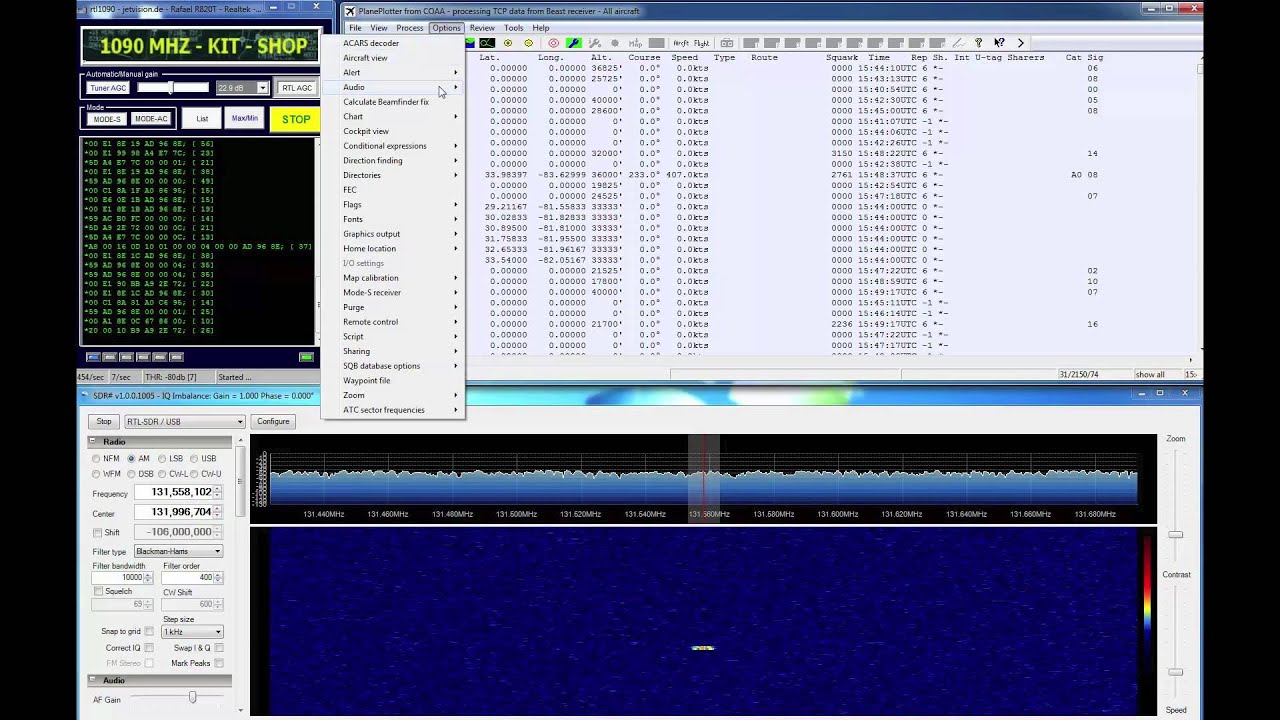Click the What's This help cursor icon
The height and width of the screenshot is (720, 1280).
tap(999, 43)
